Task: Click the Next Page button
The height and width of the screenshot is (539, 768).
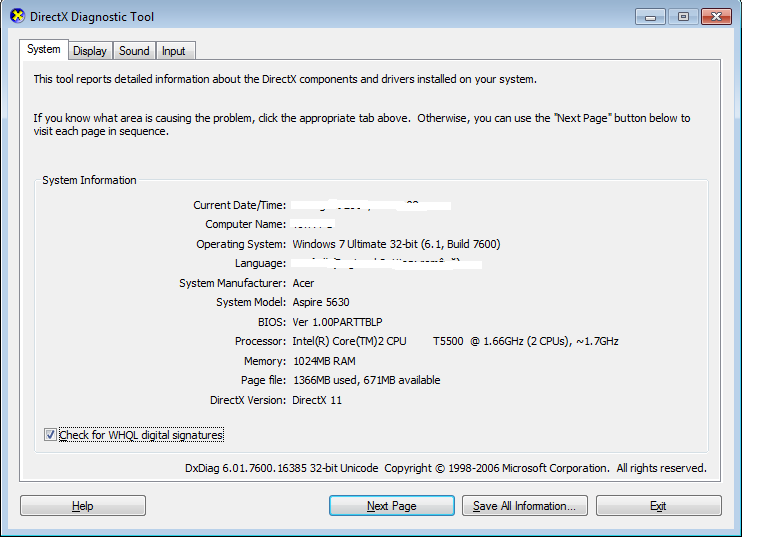Action: tap(391, 506)
